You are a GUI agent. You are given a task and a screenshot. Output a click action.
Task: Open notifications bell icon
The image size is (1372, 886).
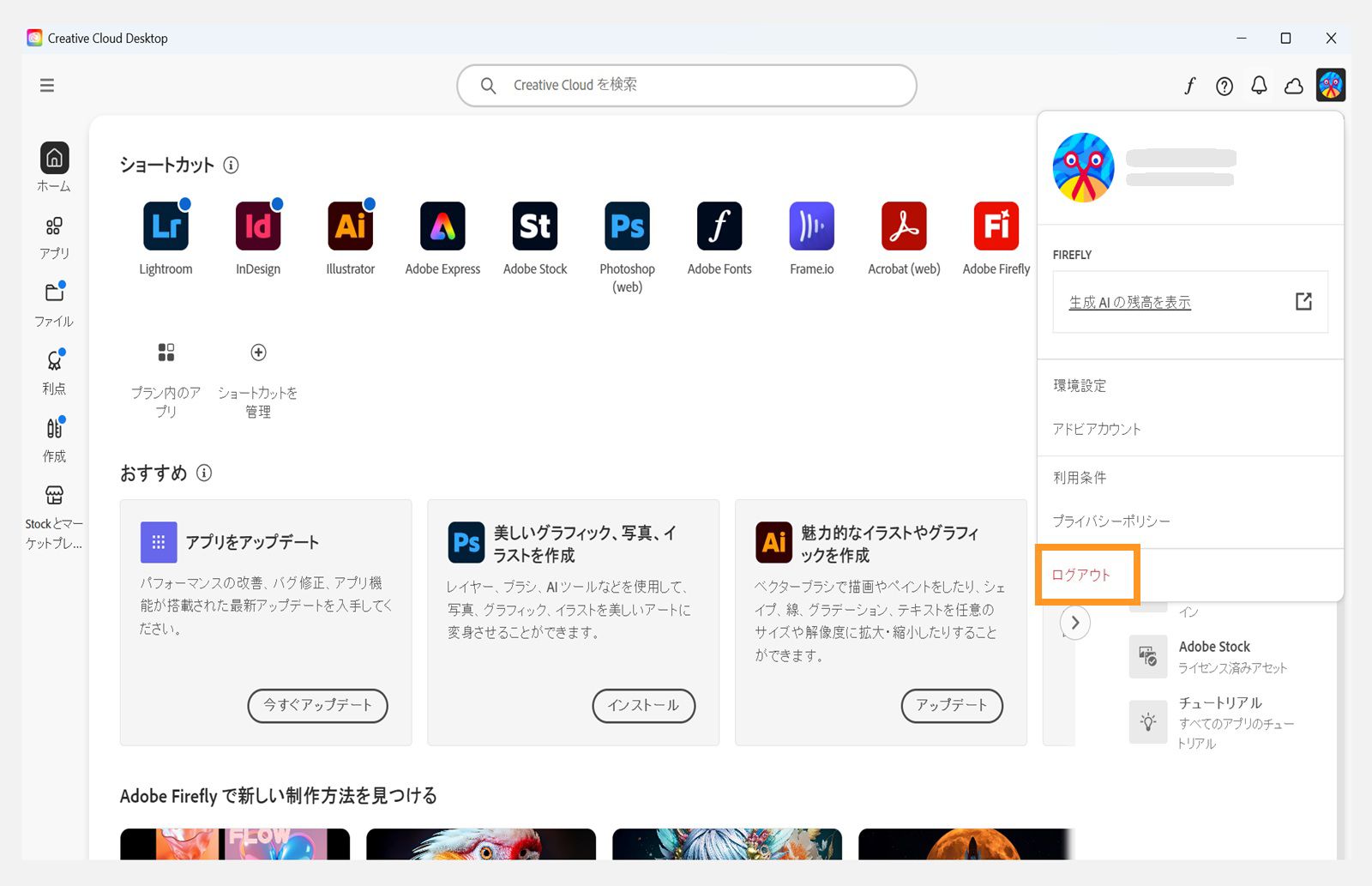pos(1259,85)
